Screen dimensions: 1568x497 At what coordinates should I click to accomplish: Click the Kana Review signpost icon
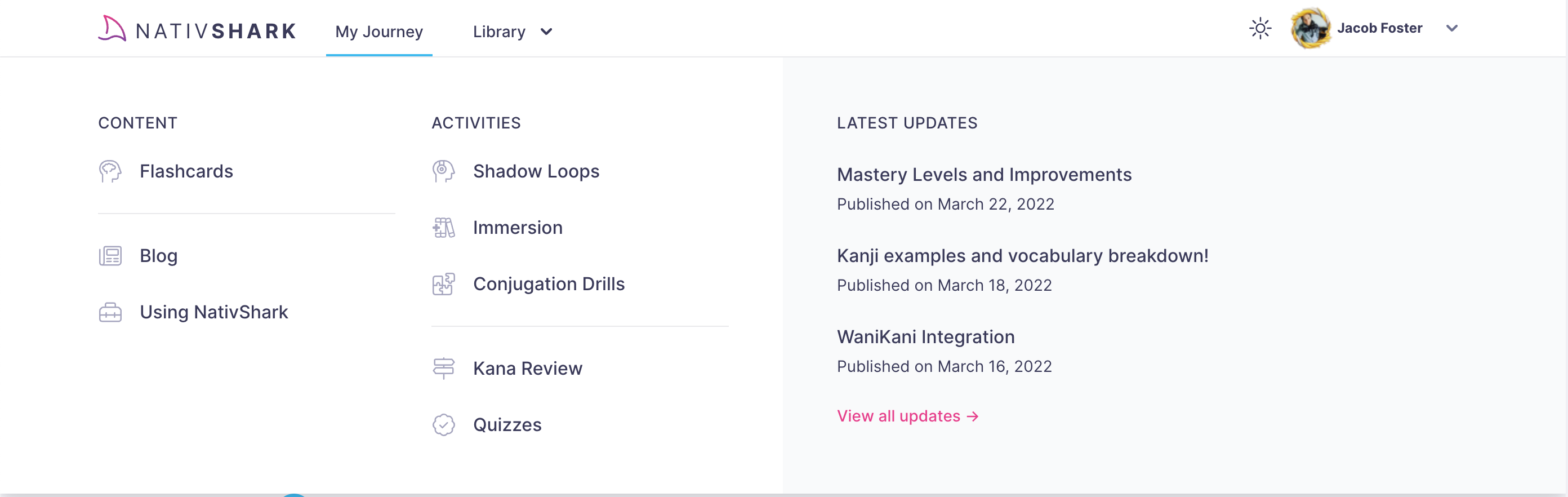click(x=443, y=368)
